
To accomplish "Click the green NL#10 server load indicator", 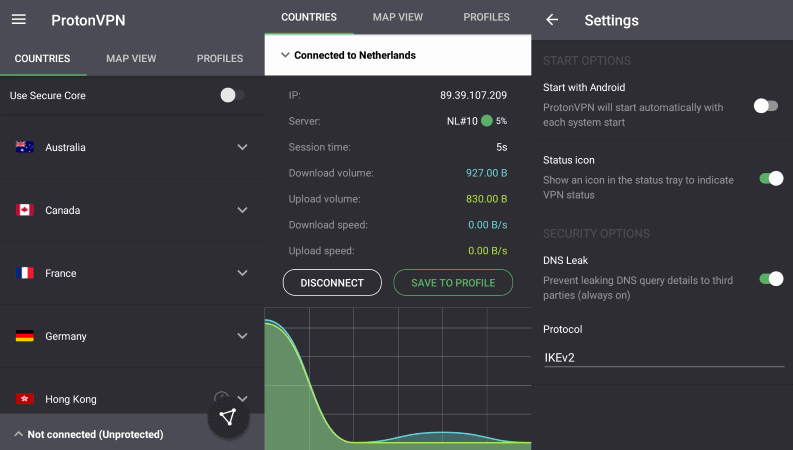I will click(x=487, y=121).
